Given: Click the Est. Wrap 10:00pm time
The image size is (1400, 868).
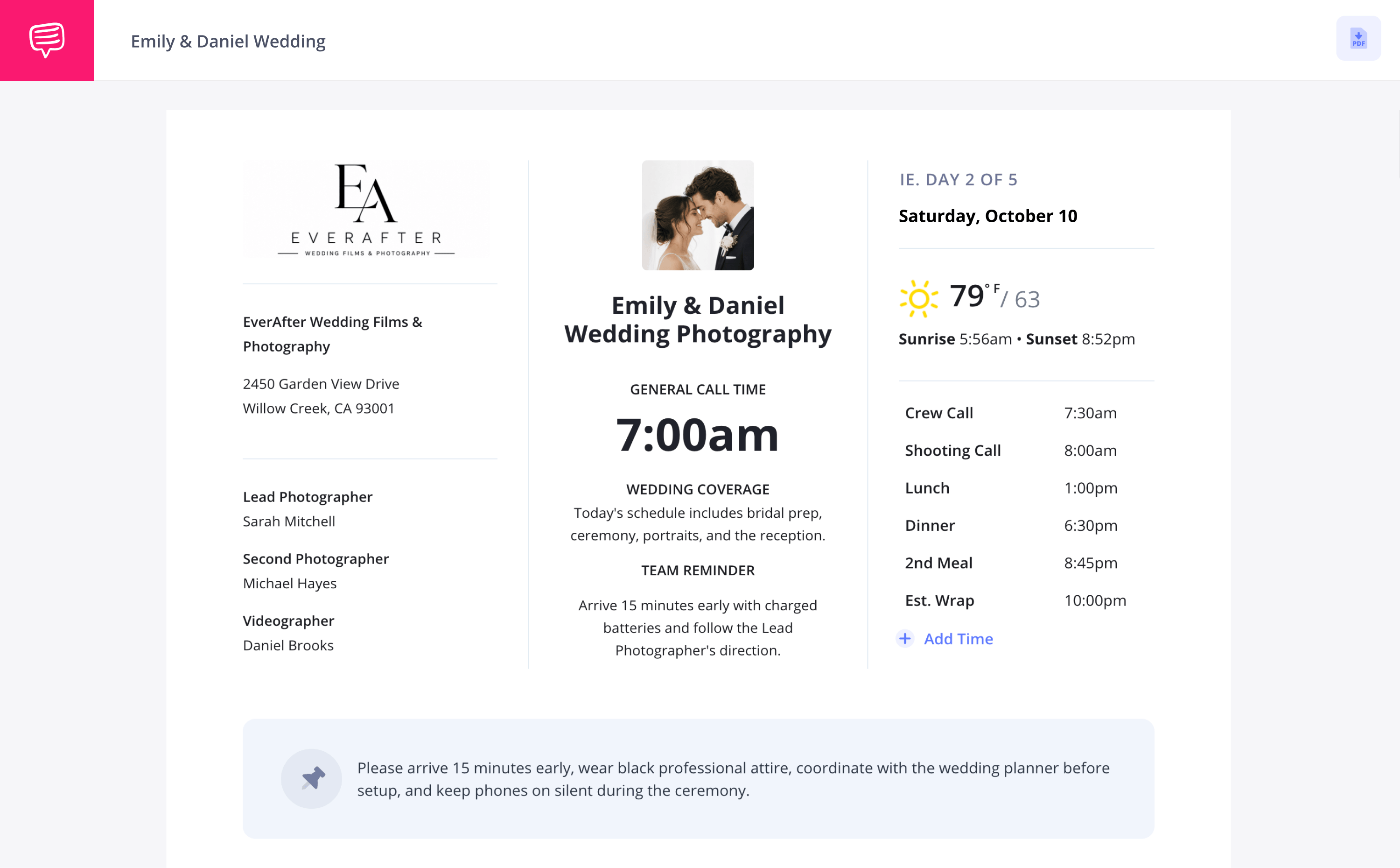Looking at the screenshot, I should (x=1095, y=600).
